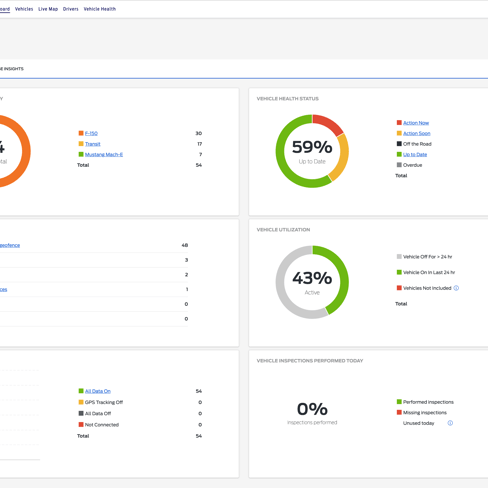Switch to the Live Map tab
Image resolution: width=488 pixels, height=488 pixels.
coord(48,9)
